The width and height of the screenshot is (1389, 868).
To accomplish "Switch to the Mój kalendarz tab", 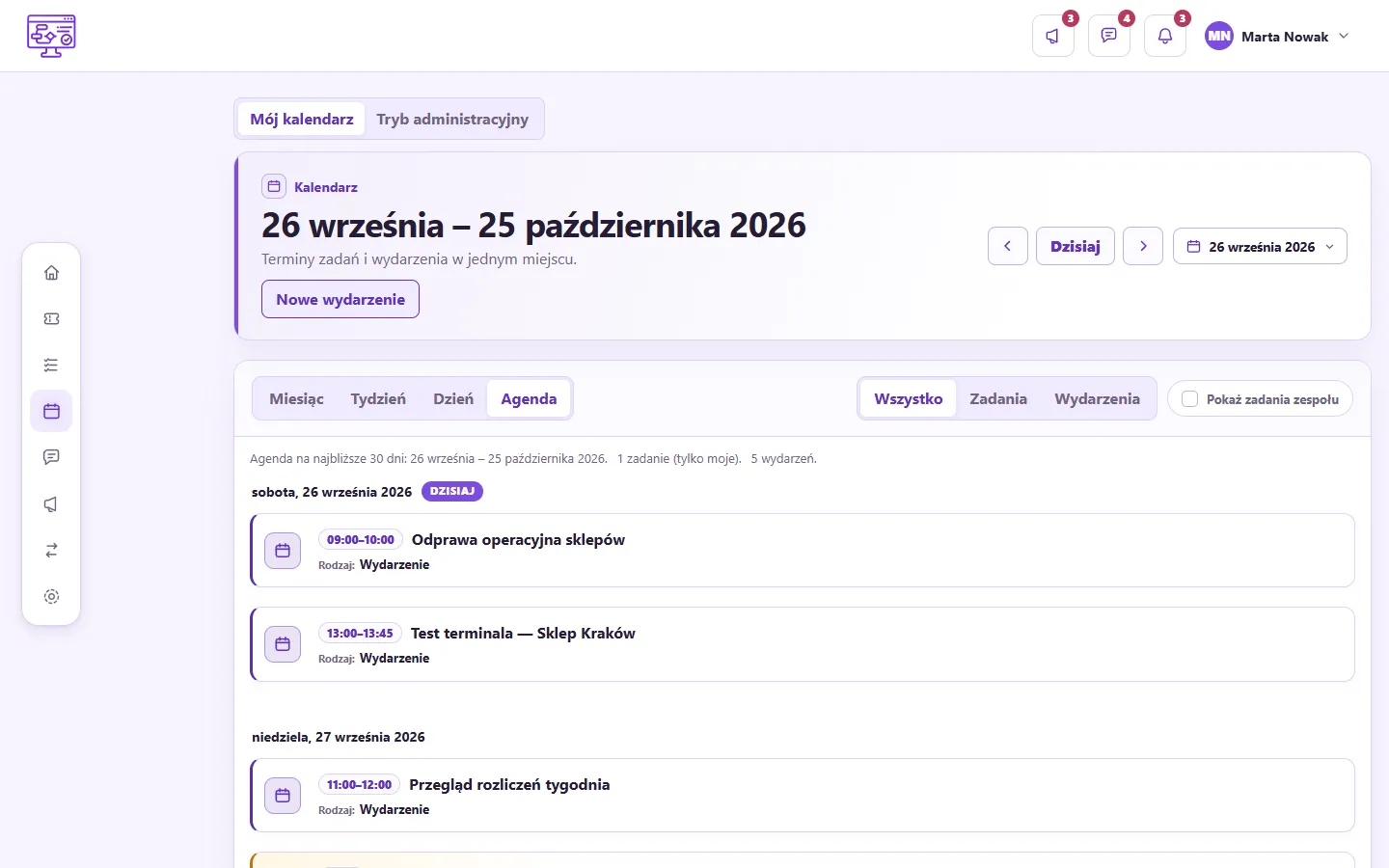I will [302, 119].
